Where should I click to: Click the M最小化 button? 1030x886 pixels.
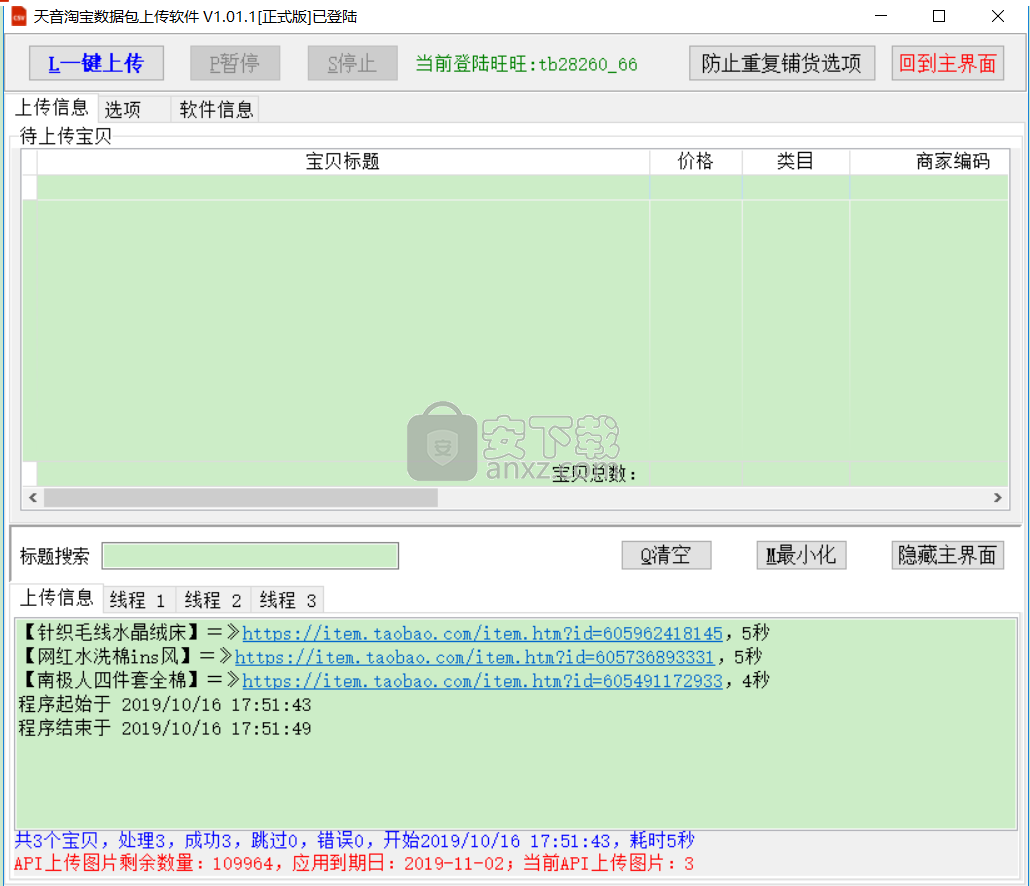(801, 555)
